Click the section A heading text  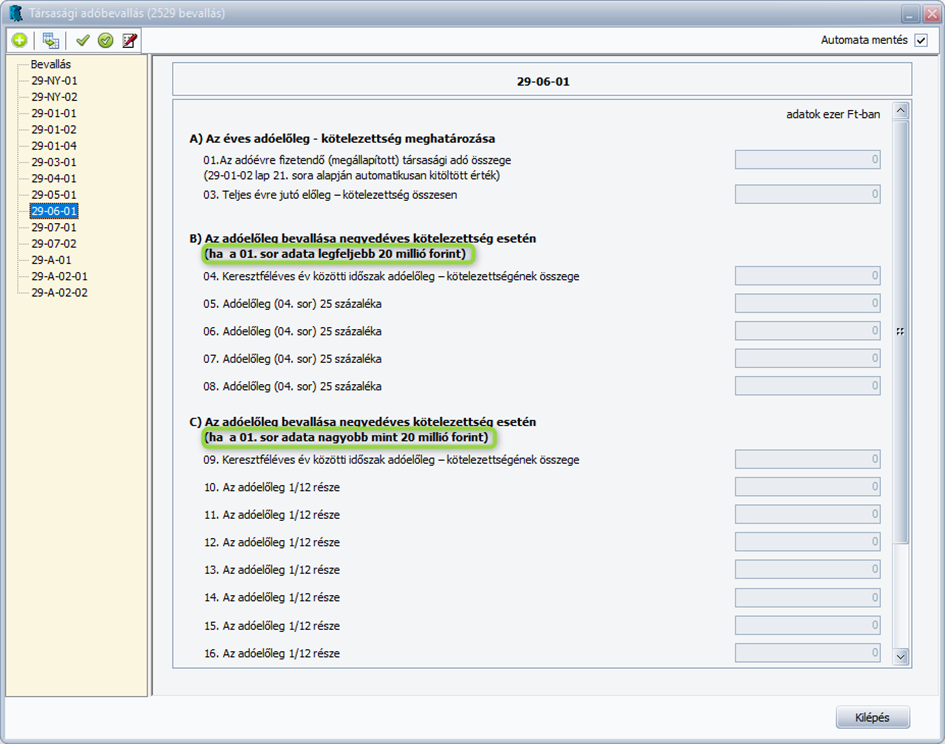click(x=342, y=139)
